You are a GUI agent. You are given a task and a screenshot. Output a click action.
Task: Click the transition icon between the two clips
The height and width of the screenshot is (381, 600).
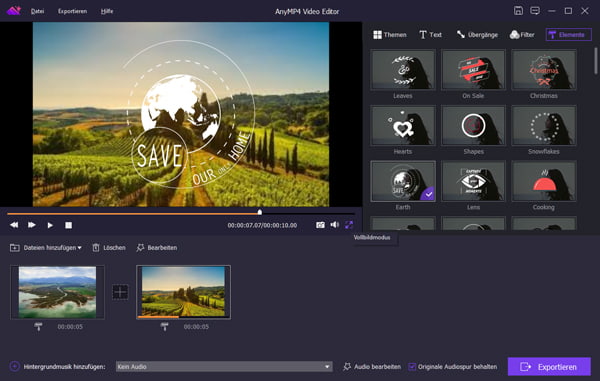[120, 292]
